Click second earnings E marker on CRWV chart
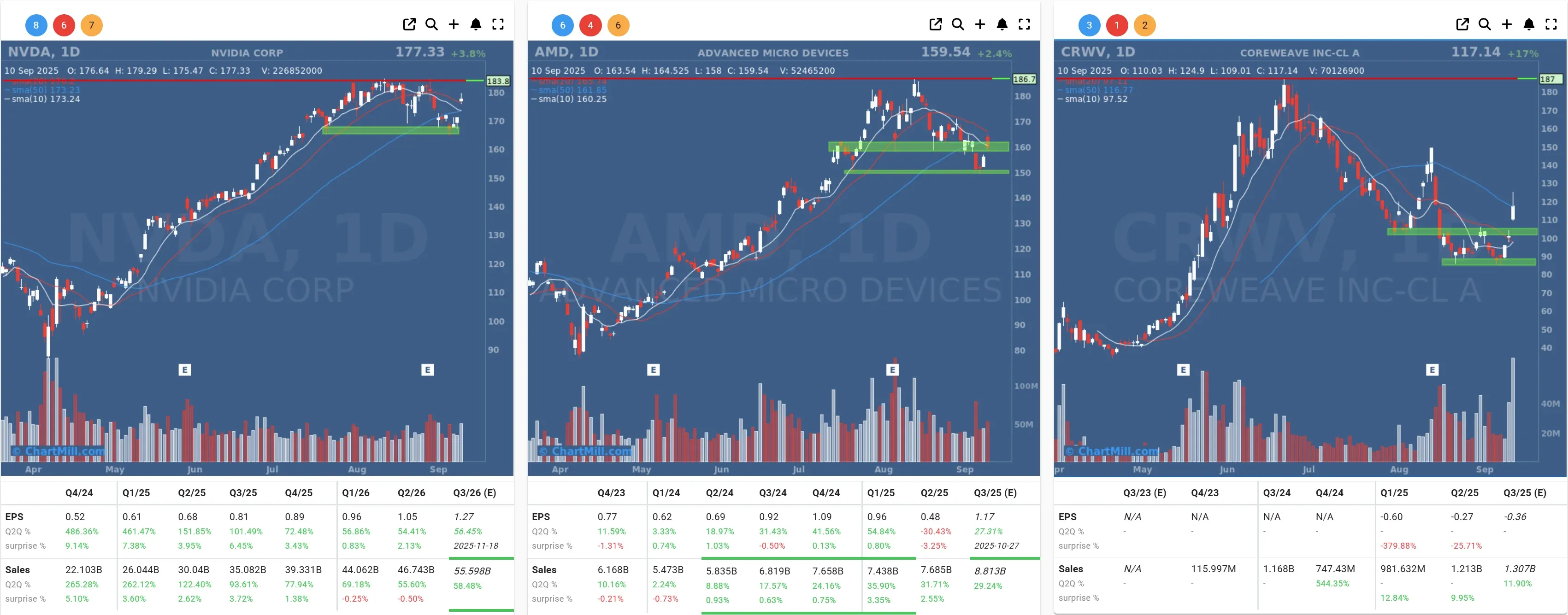This screenshot has height=615, width=1568. [x=1432, y=370]
